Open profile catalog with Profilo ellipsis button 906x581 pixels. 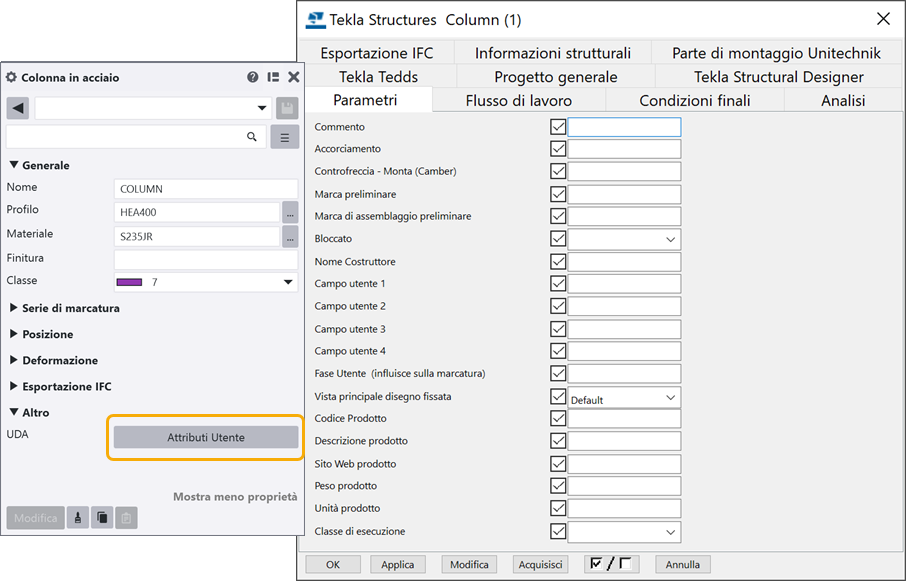(290, 212)
